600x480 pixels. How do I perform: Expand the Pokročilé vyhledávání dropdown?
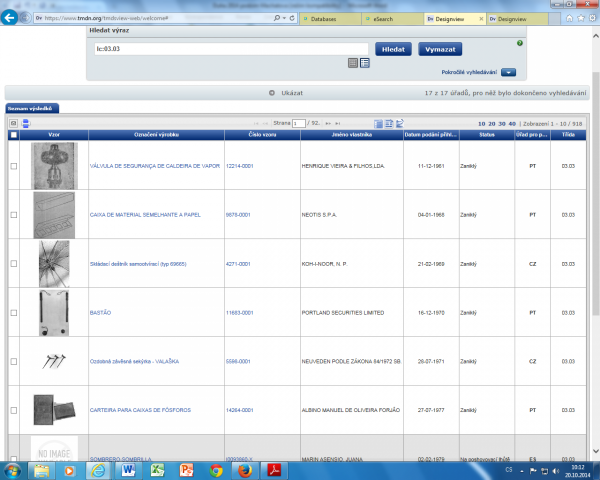(x=508, y=72)
